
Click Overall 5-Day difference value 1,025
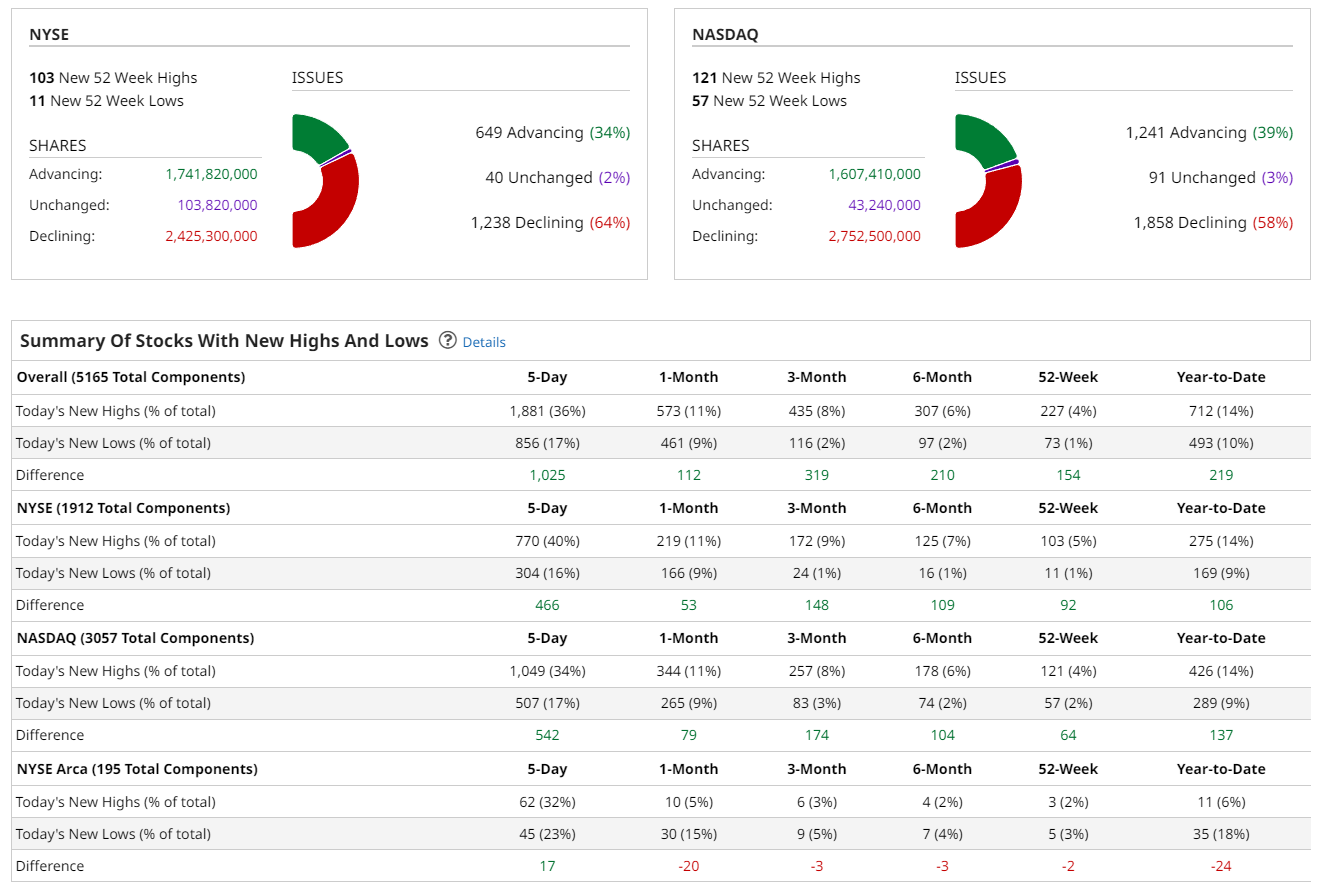[x=547, y=475]
